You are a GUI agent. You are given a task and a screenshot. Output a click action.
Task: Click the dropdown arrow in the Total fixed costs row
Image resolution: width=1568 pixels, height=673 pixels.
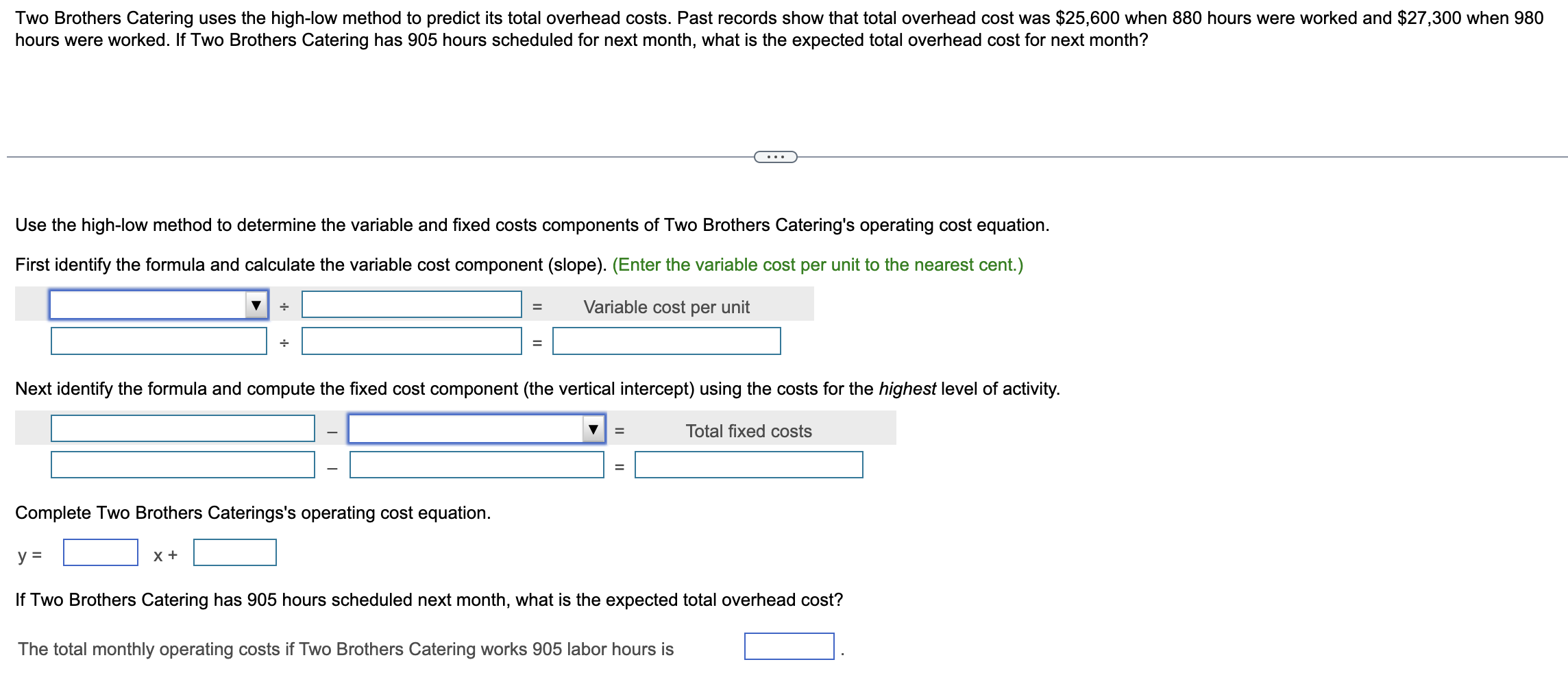(x=593, y=430)
